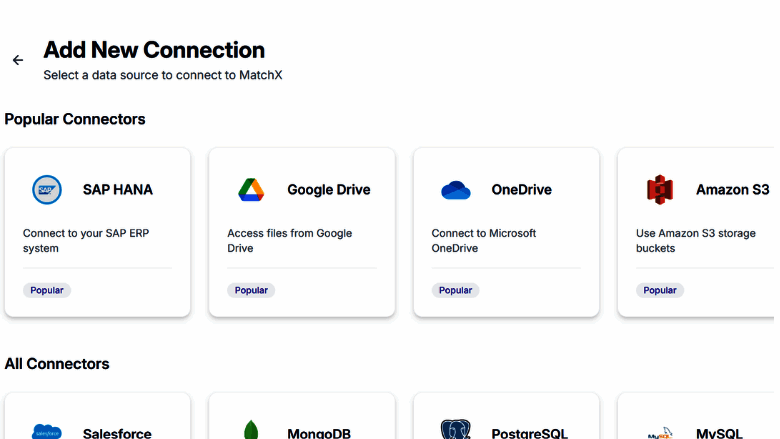This screenshot has height=439, width=780.
Task: Open the PostgreSQL connector title
Action: pos(529,433)
